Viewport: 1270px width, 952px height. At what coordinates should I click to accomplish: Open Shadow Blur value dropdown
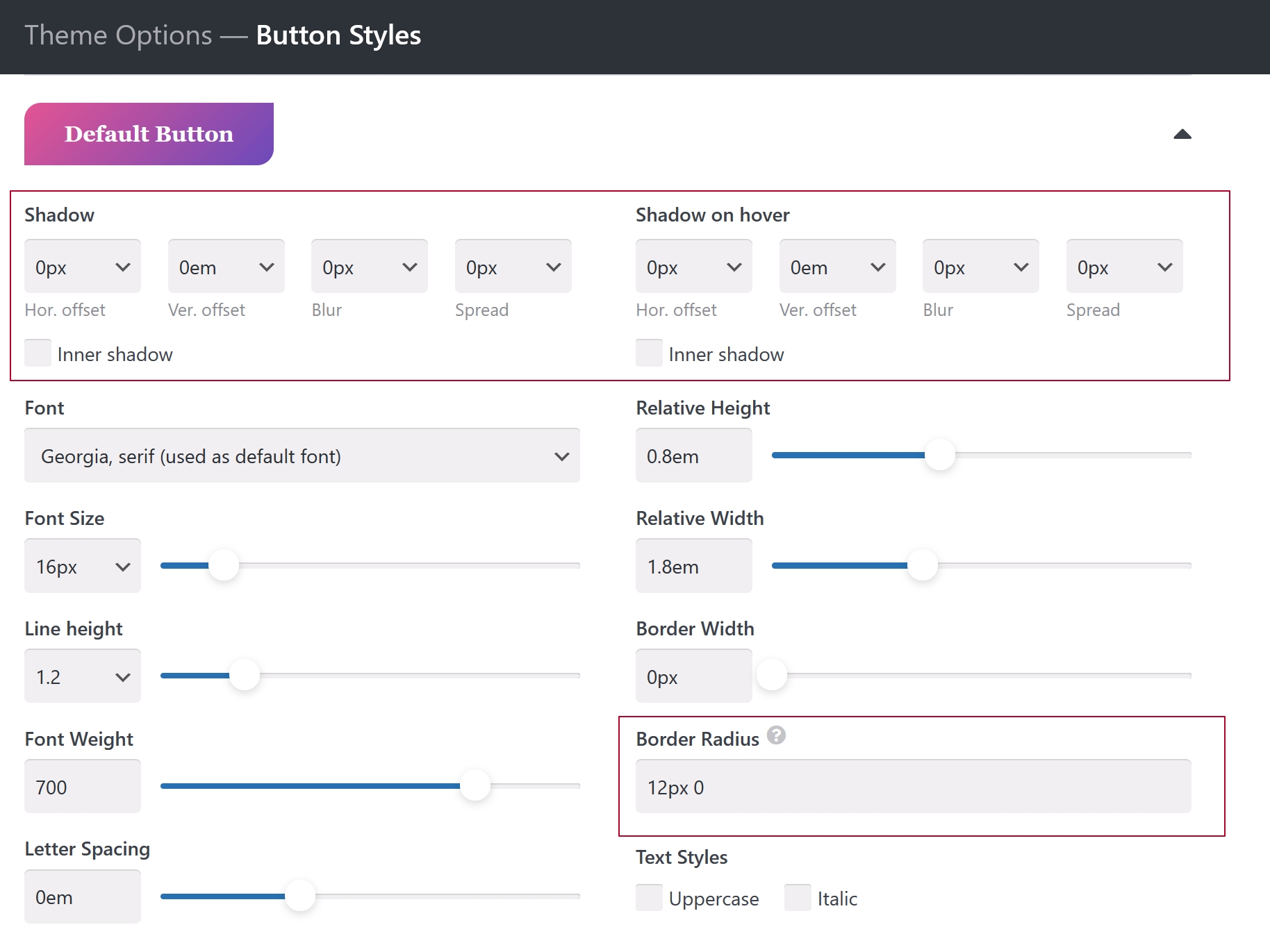pyautogui.click(x=369, y=267)
